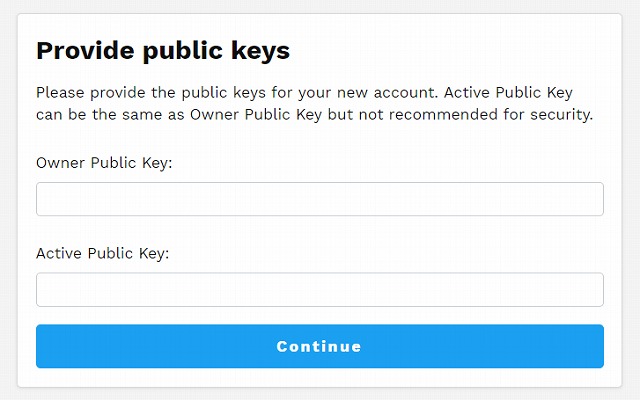Select the "Provide public keys" heading
Image resolution: width=640 pixels, height=400 pixels.
point(163,51)
